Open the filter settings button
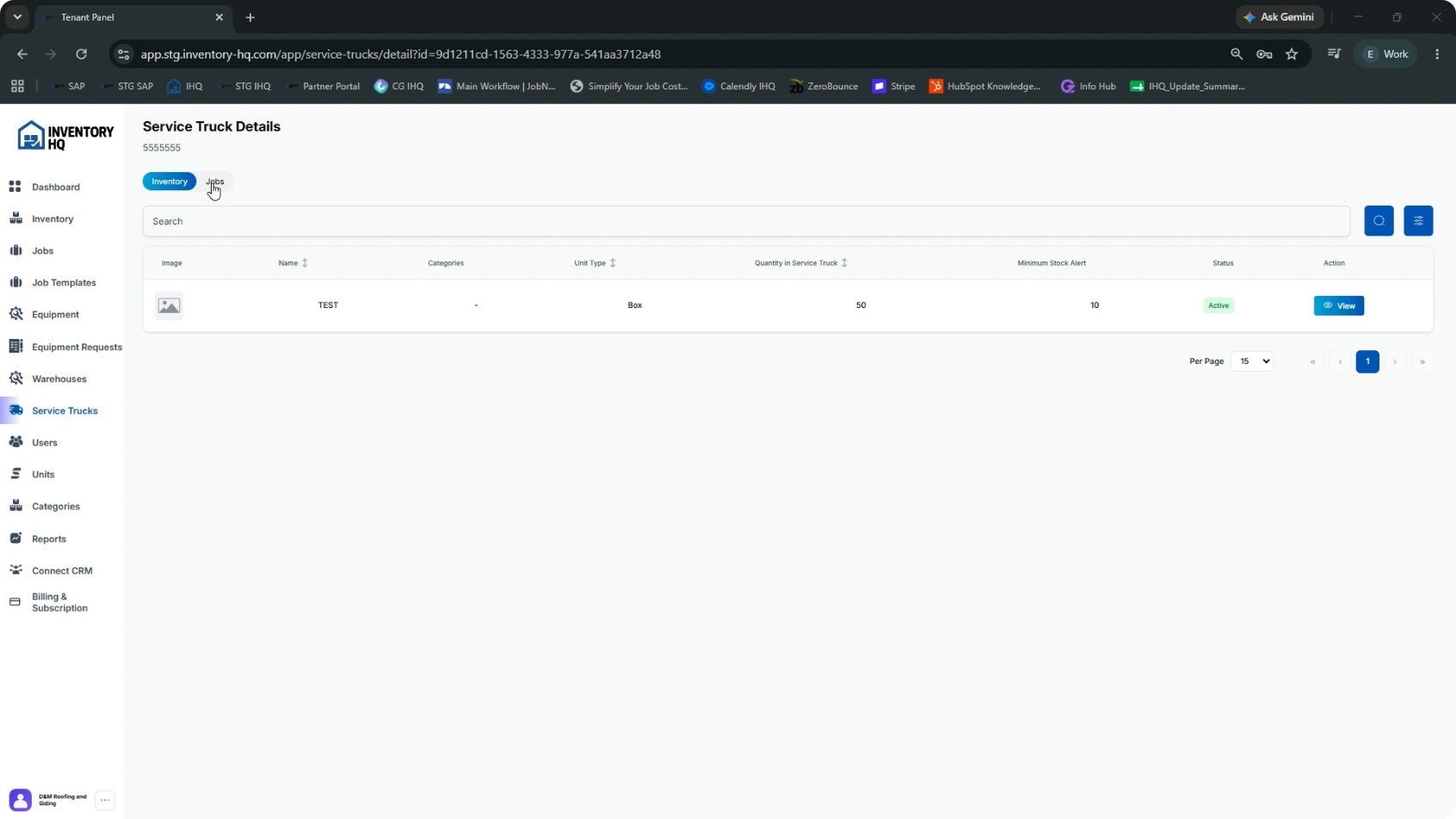 pos(1418,221)
